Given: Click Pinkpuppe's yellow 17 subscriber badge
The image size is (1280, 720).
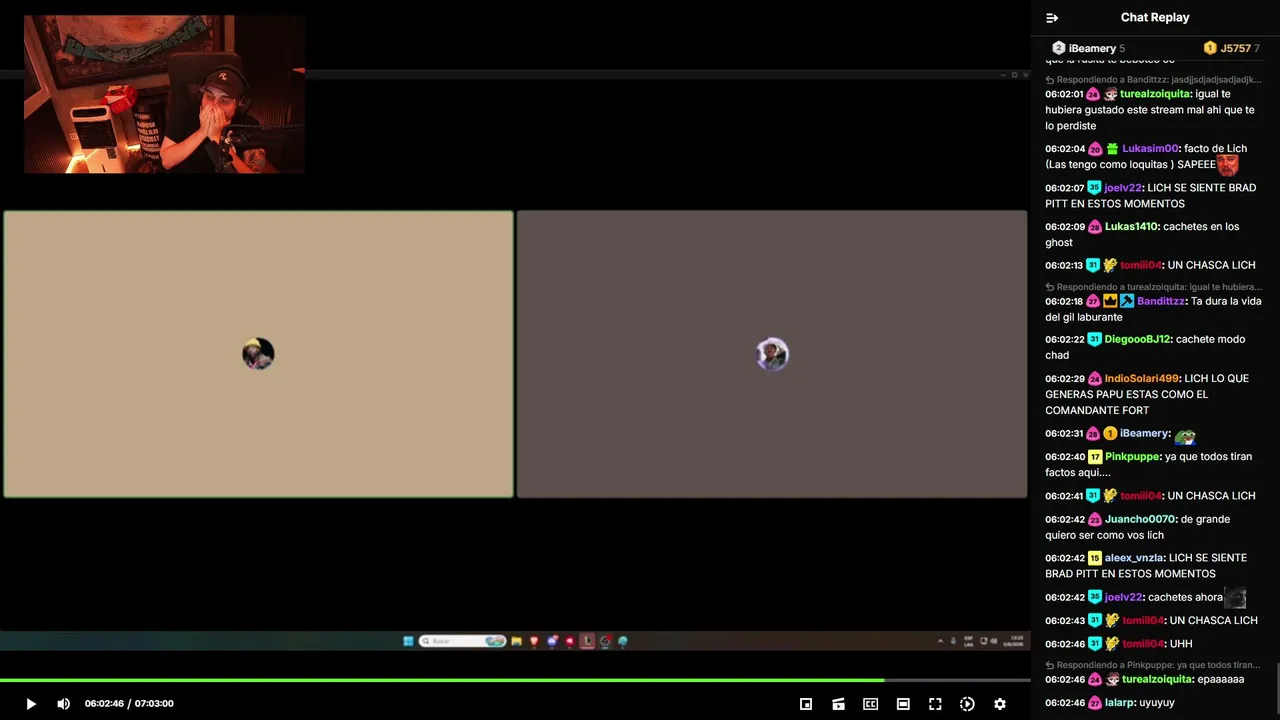Looking at the screenshot, I should click(1095, 457).
